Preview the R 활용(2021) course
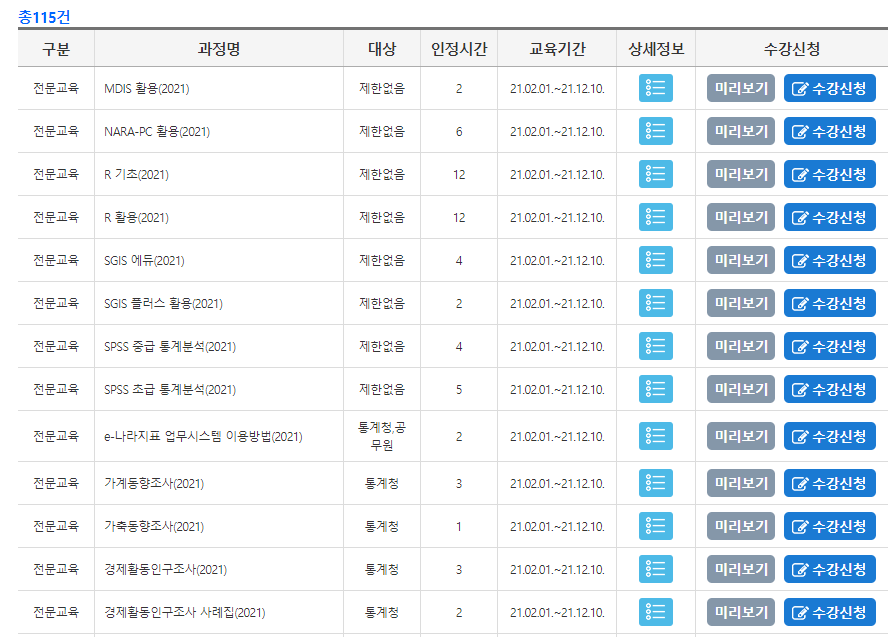This screenshot has height=637, width=892. (741, 217)
